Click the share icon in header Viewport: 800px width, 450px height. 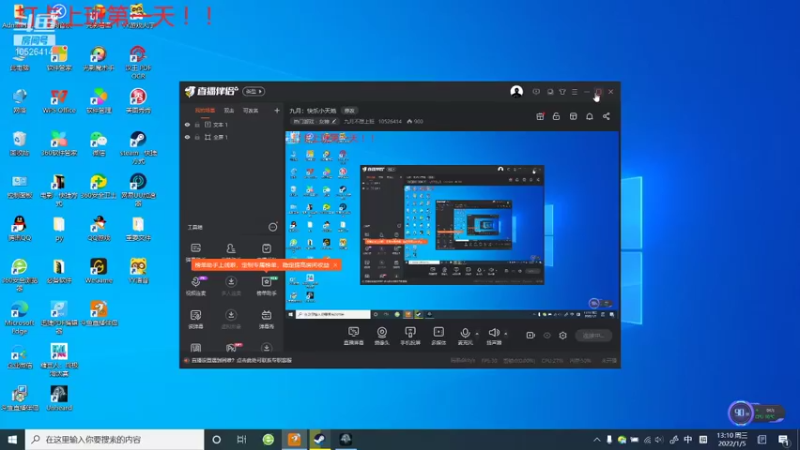[x=606, y=117]
